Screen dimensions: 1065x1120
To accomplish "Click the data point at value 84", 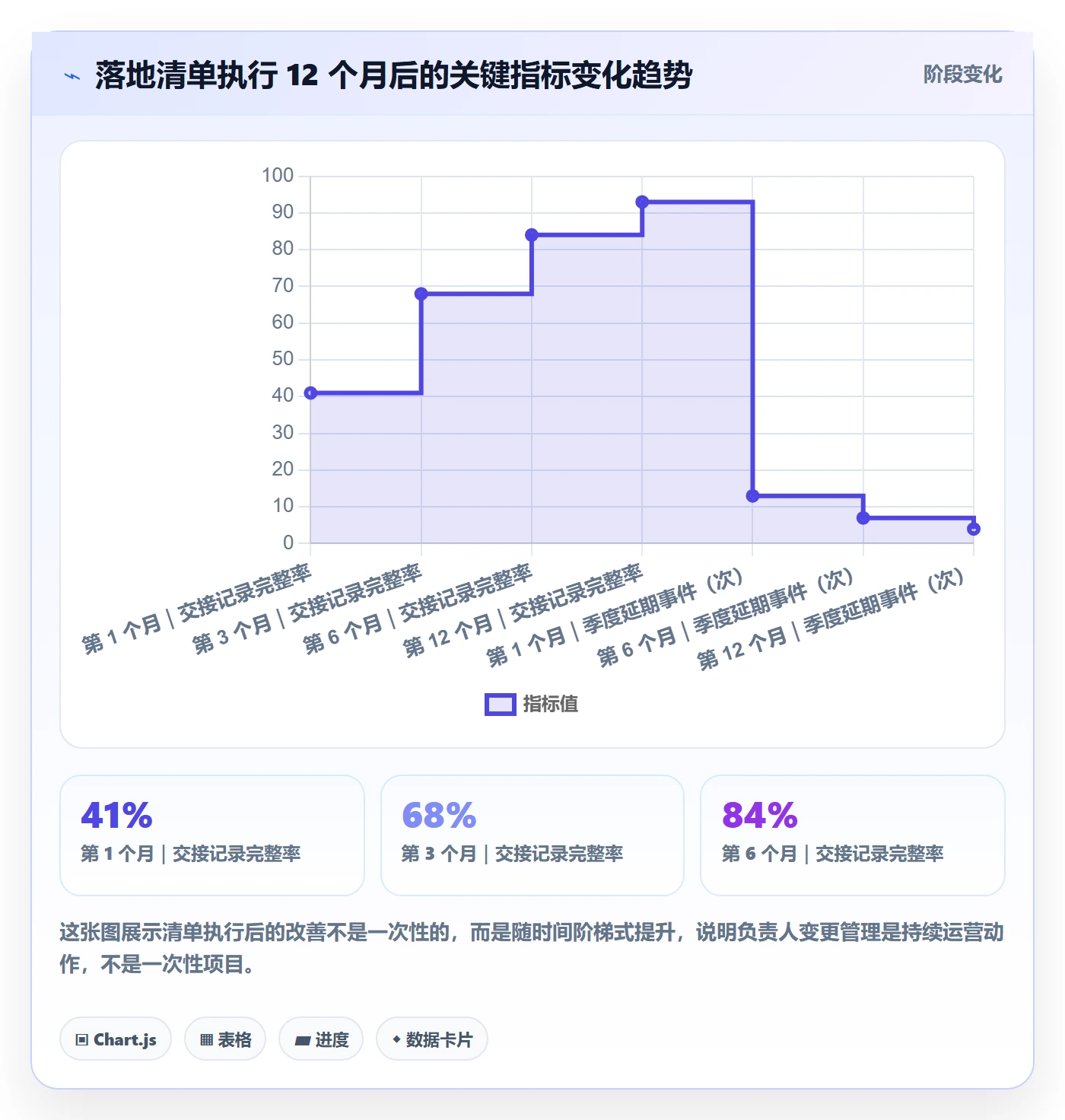I will coord(532,235).
